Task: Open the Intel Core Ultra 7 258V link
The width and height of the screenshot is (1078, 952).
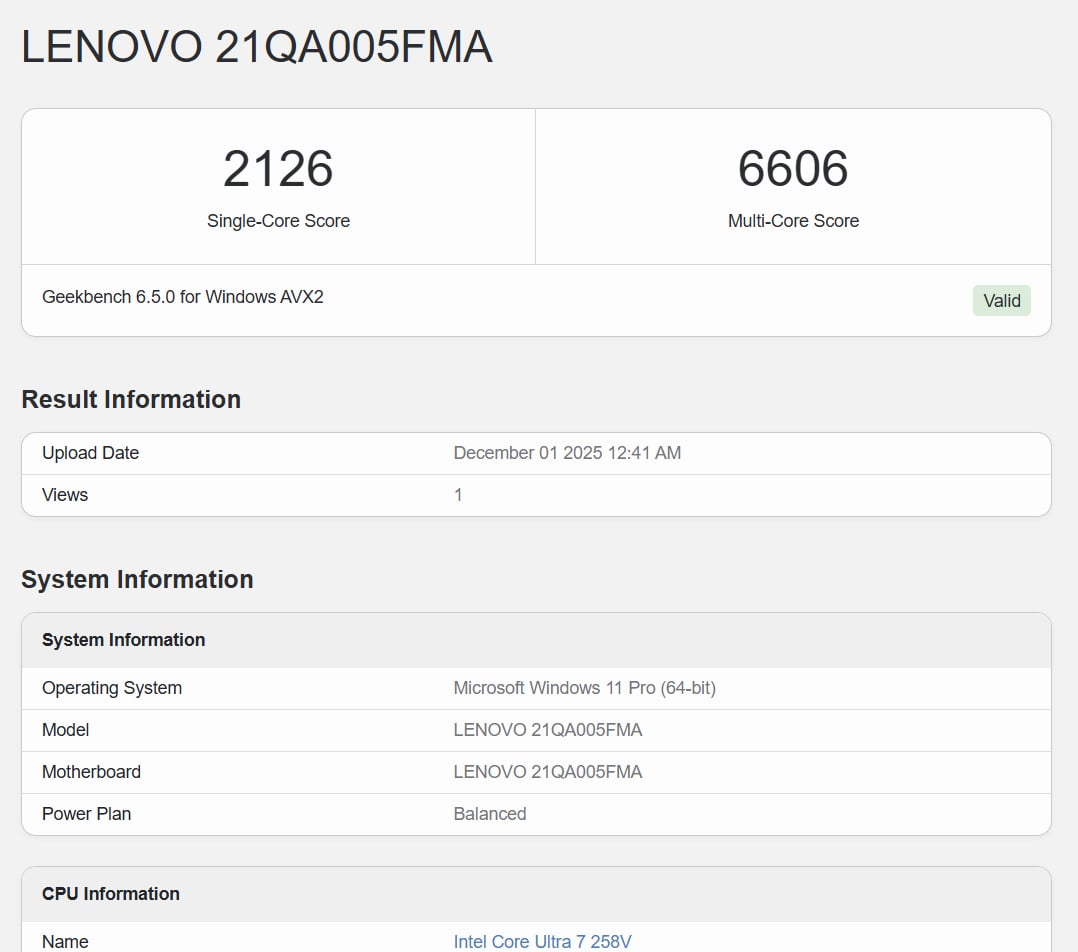Action: click(x=542, y=941)
